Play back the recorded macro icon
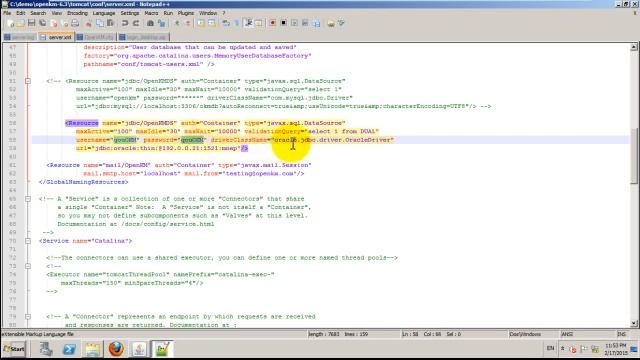Image resolution: width=640 pixels, height=360 pixels. click(x=294, y=23)
